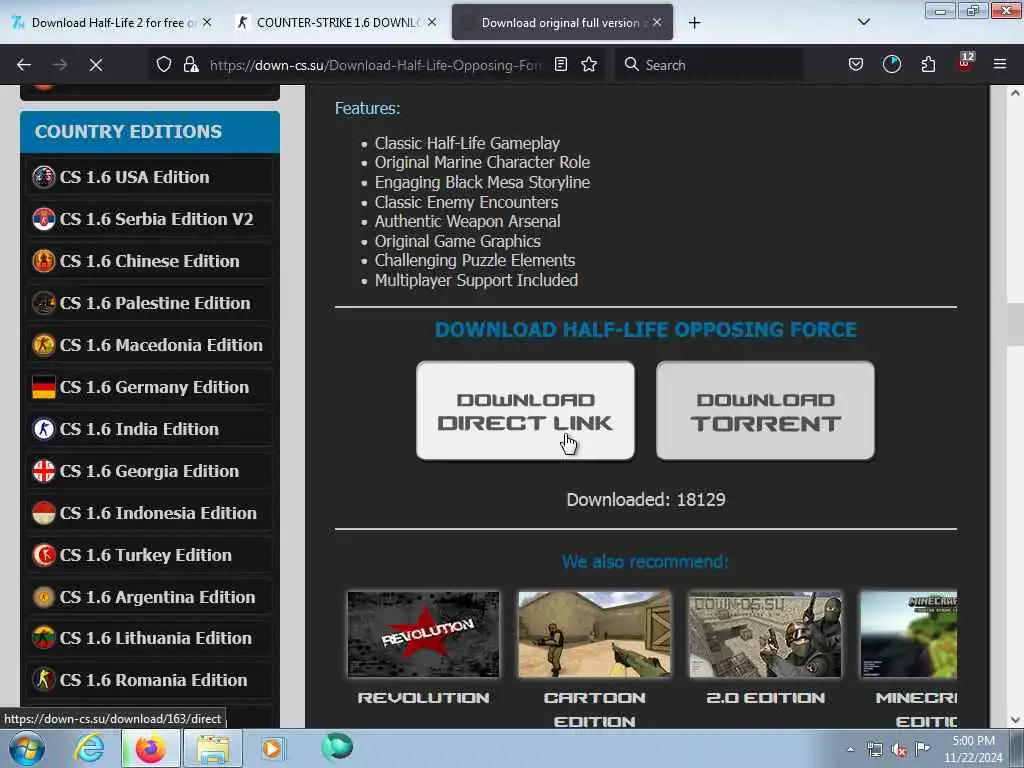1024x768 pixels.
Task: Switch to COUNTER-STRIKE 1.6 DOWNLOAD tab
Action: [x=337, y=23]
